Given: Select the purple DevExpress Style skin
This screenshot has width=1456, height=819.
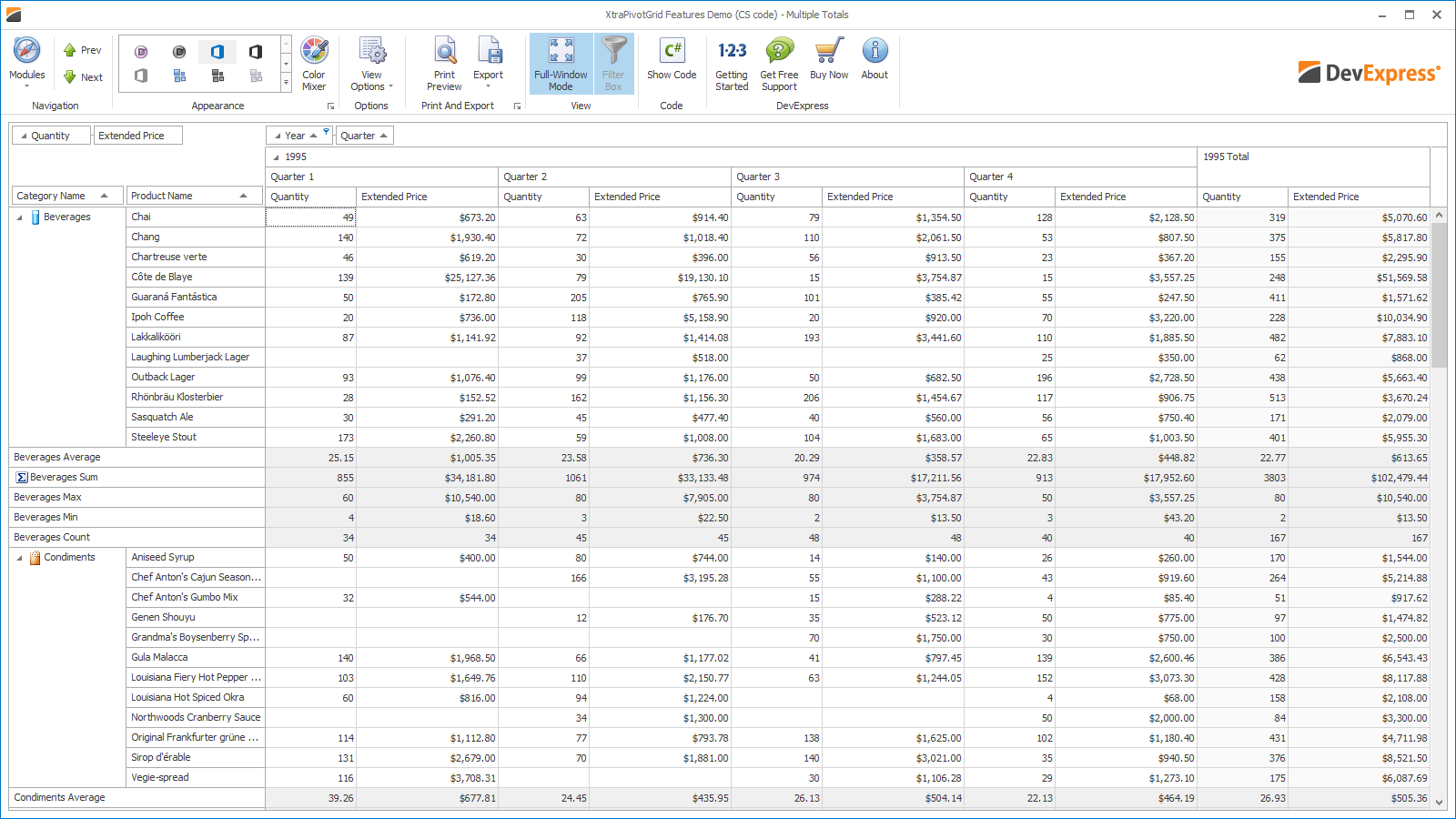Looking at the screenshot, I should coord(140,51).
